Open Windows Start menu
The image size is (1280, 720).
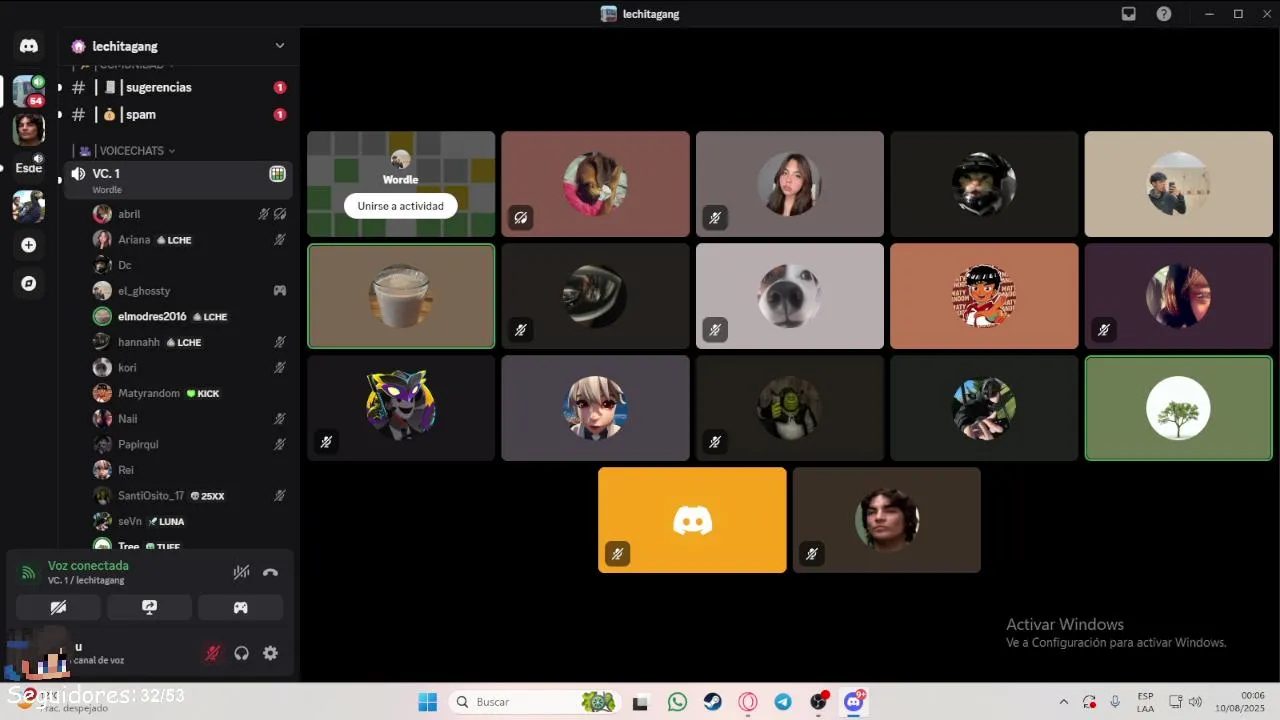click(x=427, y=702)
